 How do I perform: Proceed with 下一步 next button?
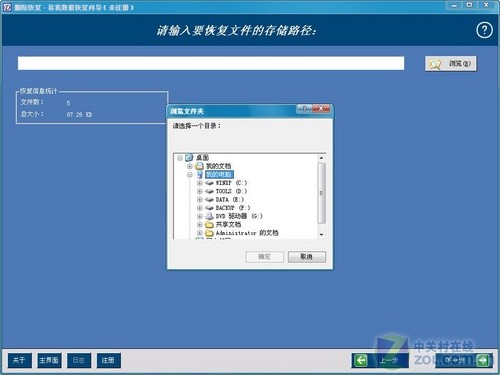(x=464, y=360)
